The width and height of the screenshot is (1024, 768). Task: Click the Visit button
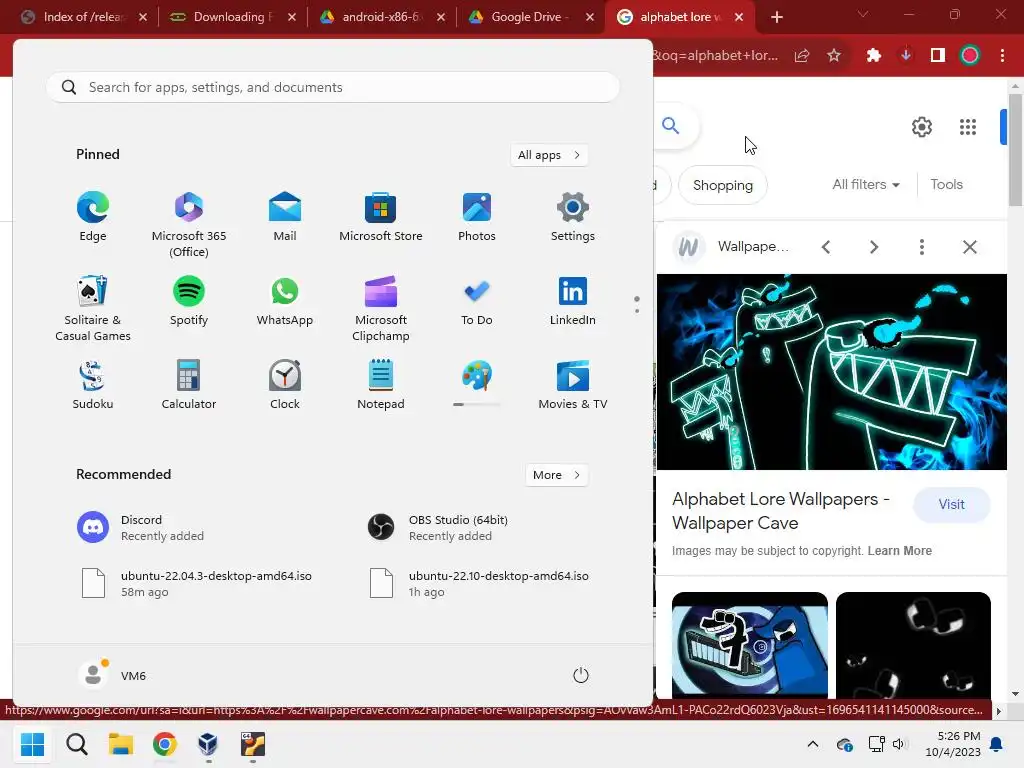(x=952, y=504)
